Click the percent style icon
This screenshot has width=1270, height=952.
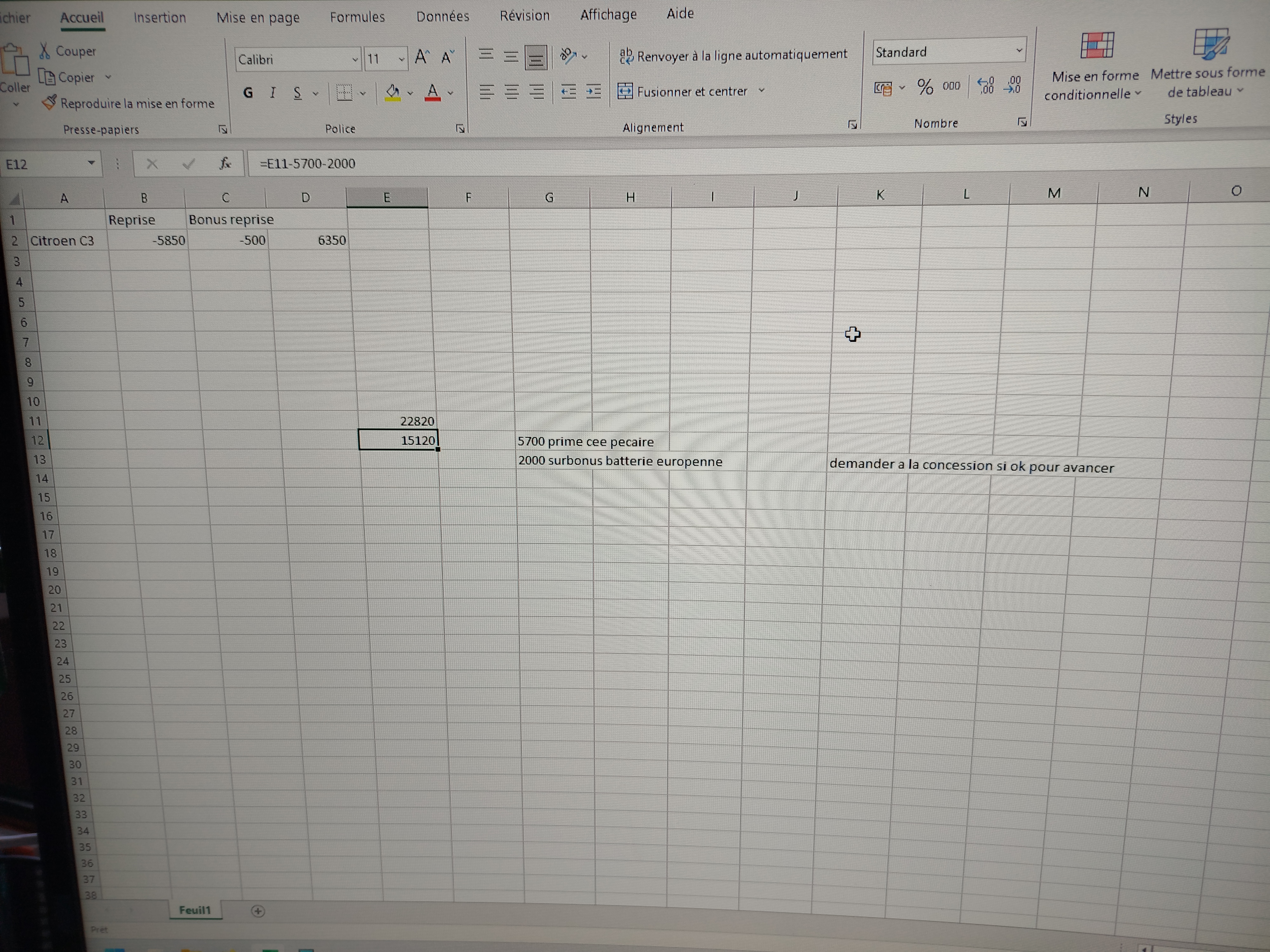tap(925, 87)
